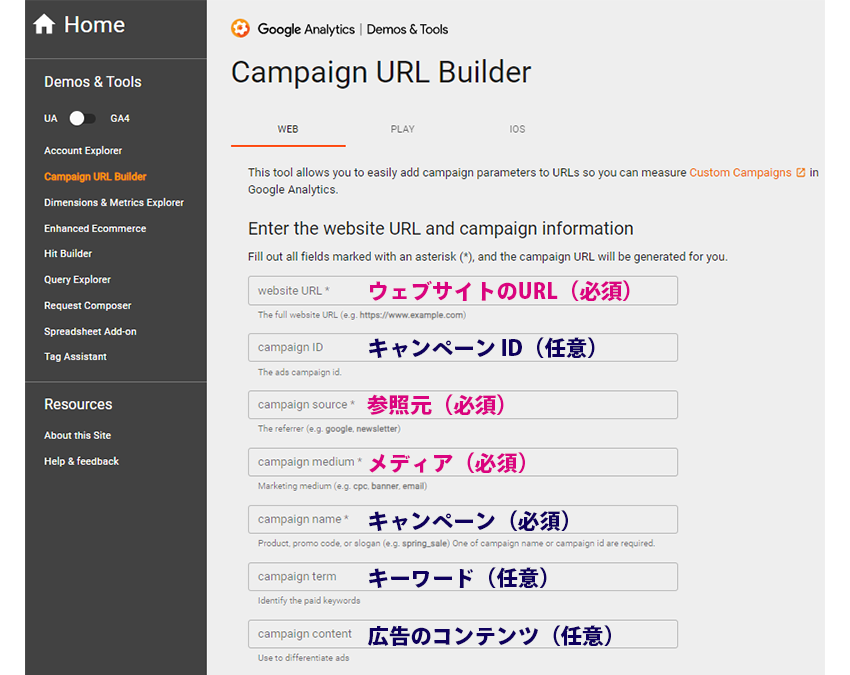
Task: Click the 'The ads campaign id.' hint text
Action: pyautogui.click(x=300, y=372)
